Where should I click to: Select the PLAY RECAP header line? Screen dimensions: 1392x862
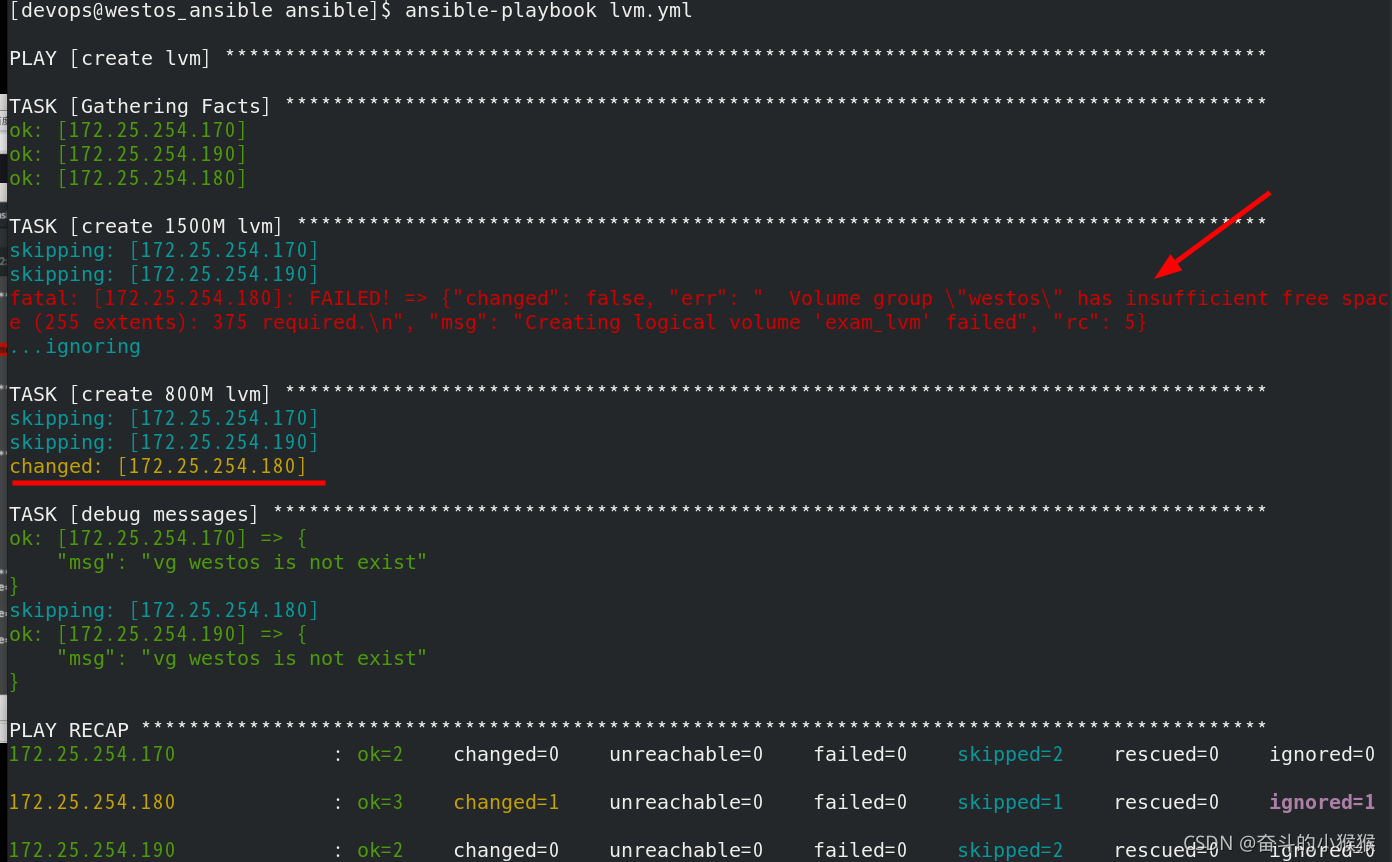point(638,731)
